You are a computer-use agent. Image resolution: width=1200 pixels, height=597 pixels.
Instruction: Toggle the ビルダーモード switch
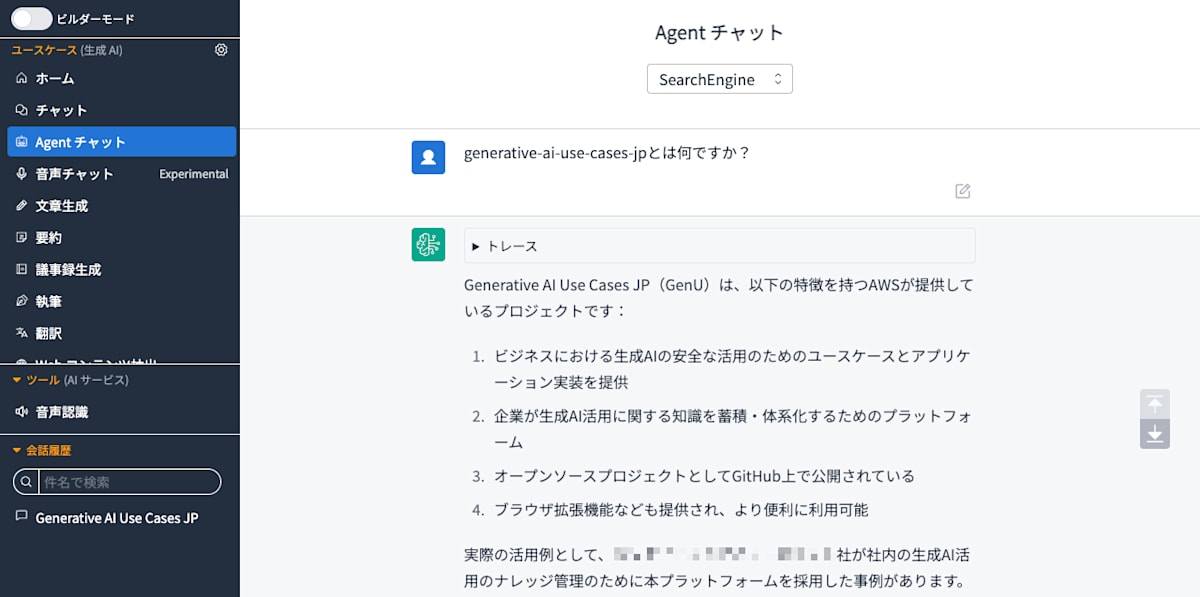[31, 18]
